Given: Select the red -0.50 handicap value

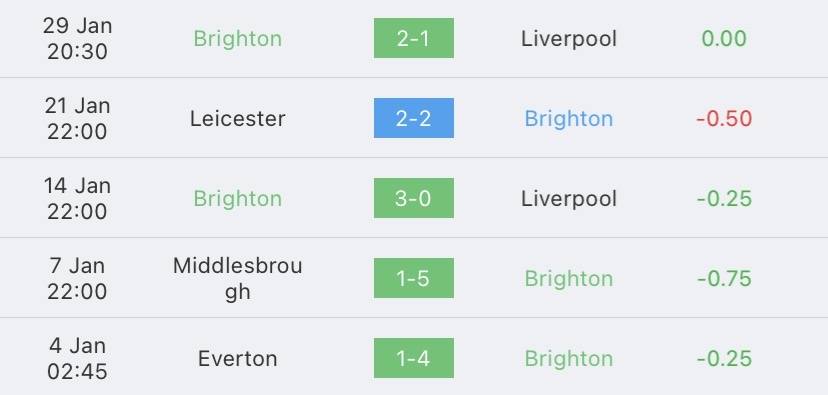Looking at the screenshot, I should pos(724,119).
